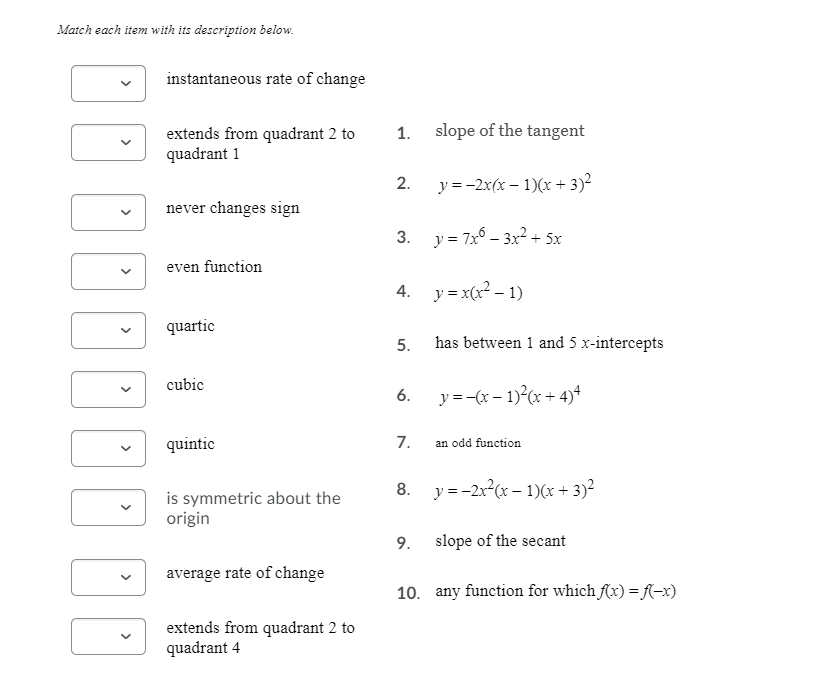Click the equation y = -2x(x - 1)(x + 3)^2
The image size is (826, 682).
point(513,184)
